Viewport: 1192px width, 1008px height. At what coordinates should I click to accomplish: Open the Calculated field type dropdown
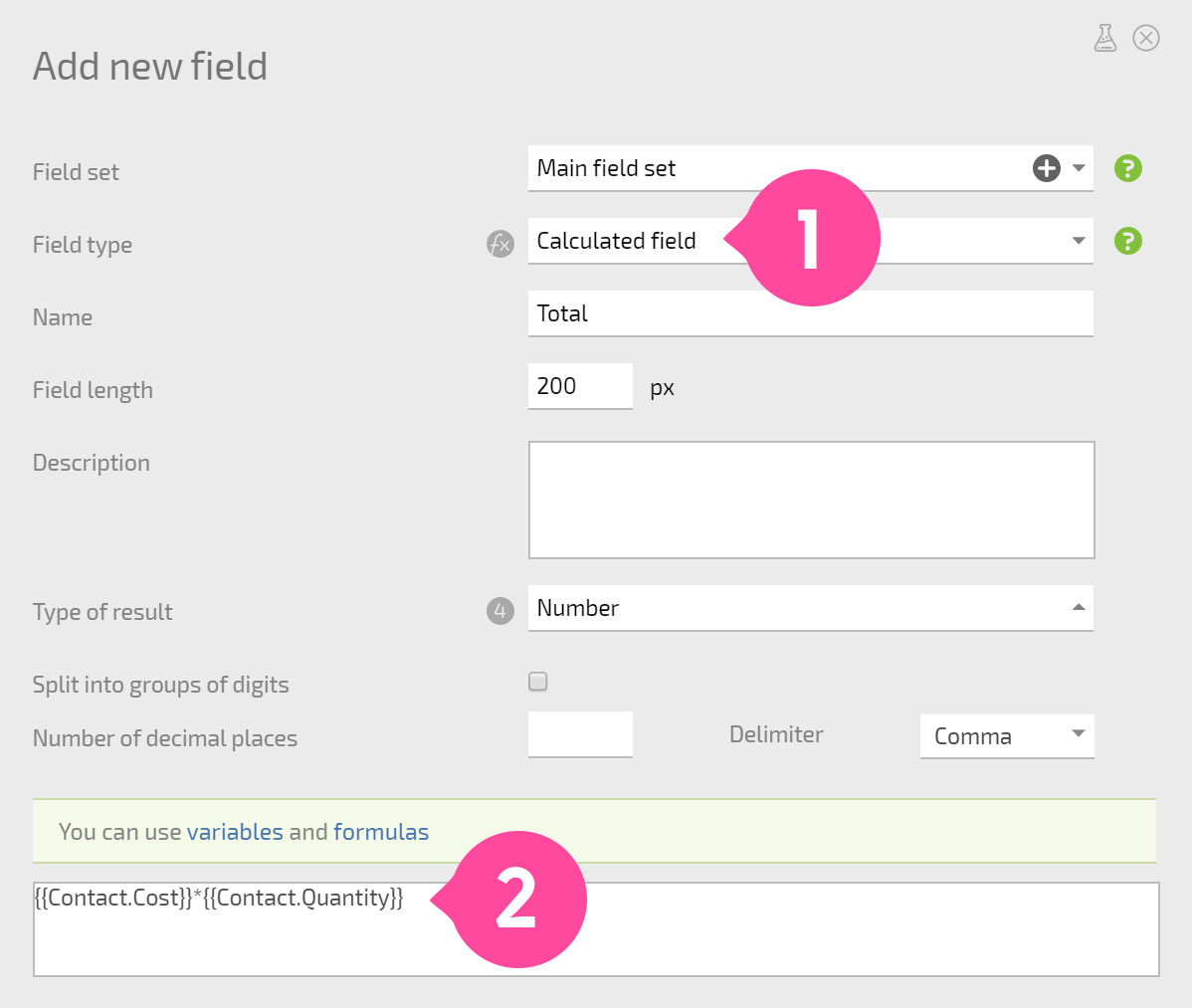pos(810,241)
